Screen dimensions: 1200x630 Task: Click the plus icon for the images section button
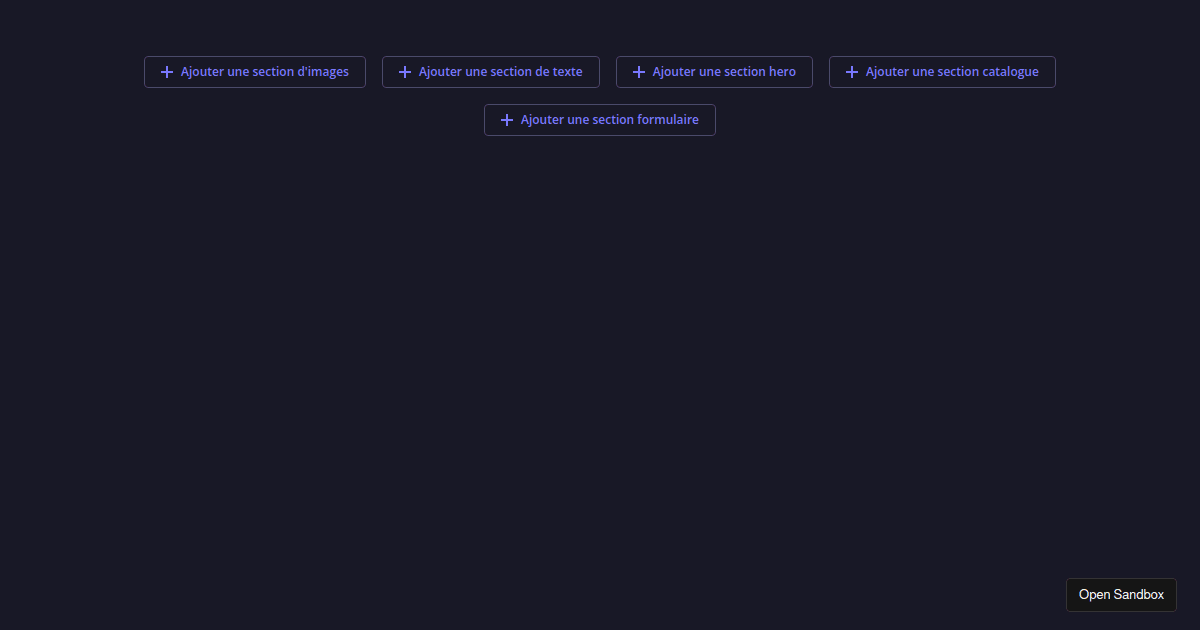[167, 71]
